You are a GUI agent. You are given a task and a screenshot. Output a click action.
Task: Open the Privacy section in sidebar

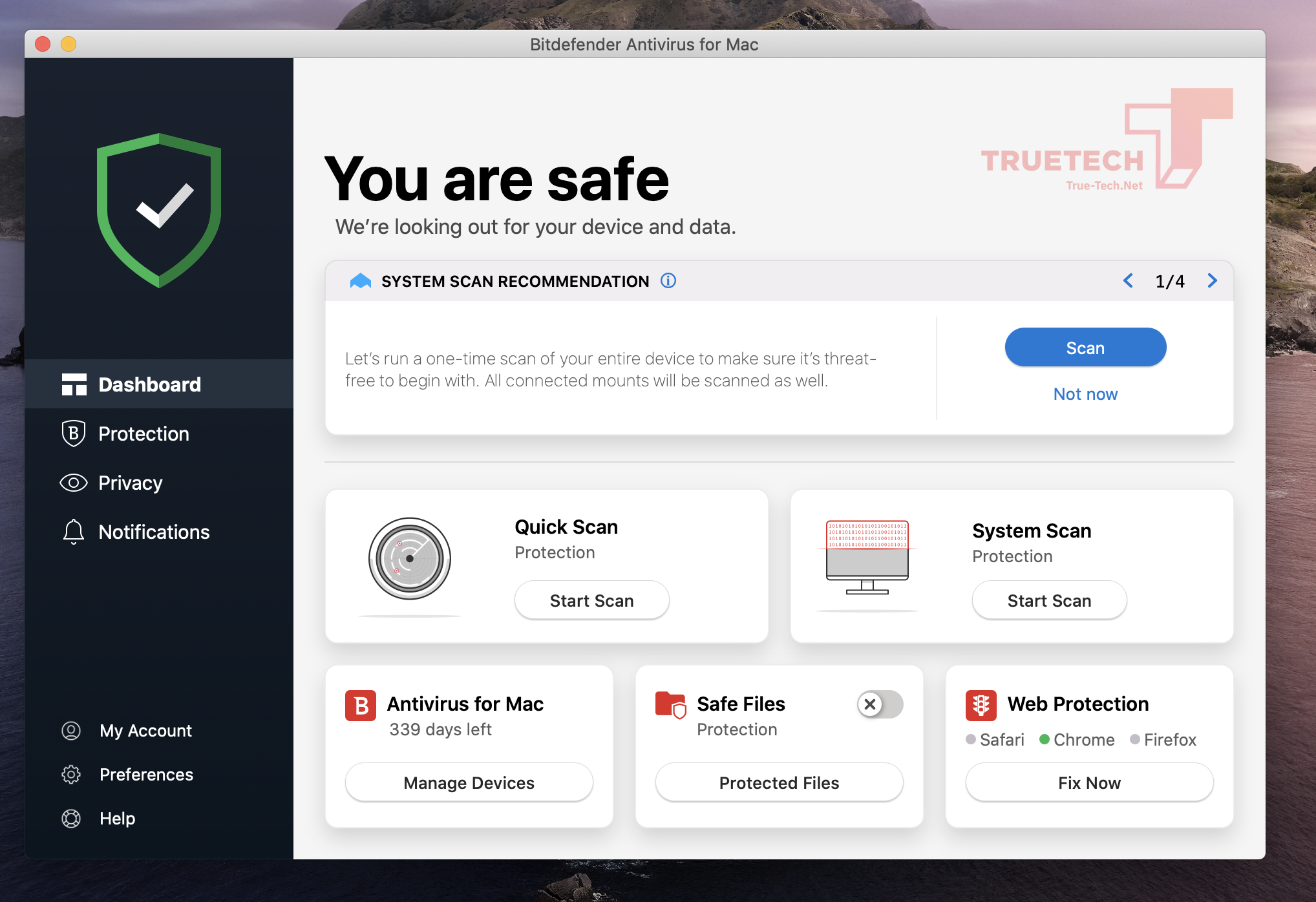pos(130,483)
